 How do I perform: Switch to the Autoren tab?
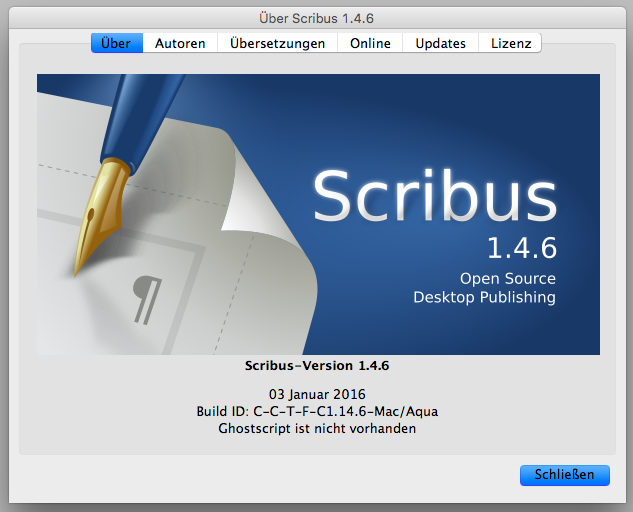point(180,43)
